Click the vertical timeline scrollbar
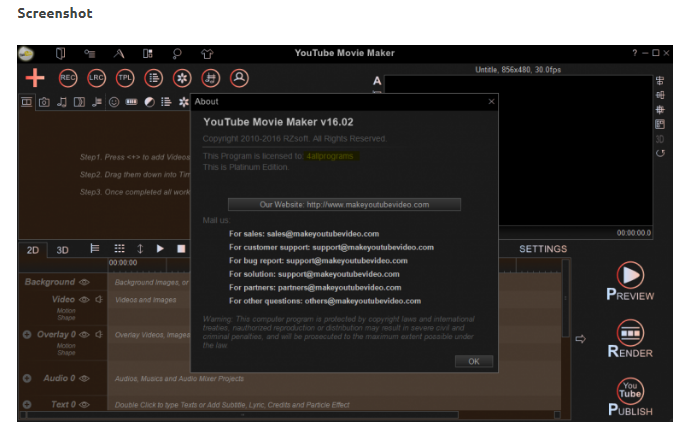This screenshot has width=683, height=440. point(565,299)
